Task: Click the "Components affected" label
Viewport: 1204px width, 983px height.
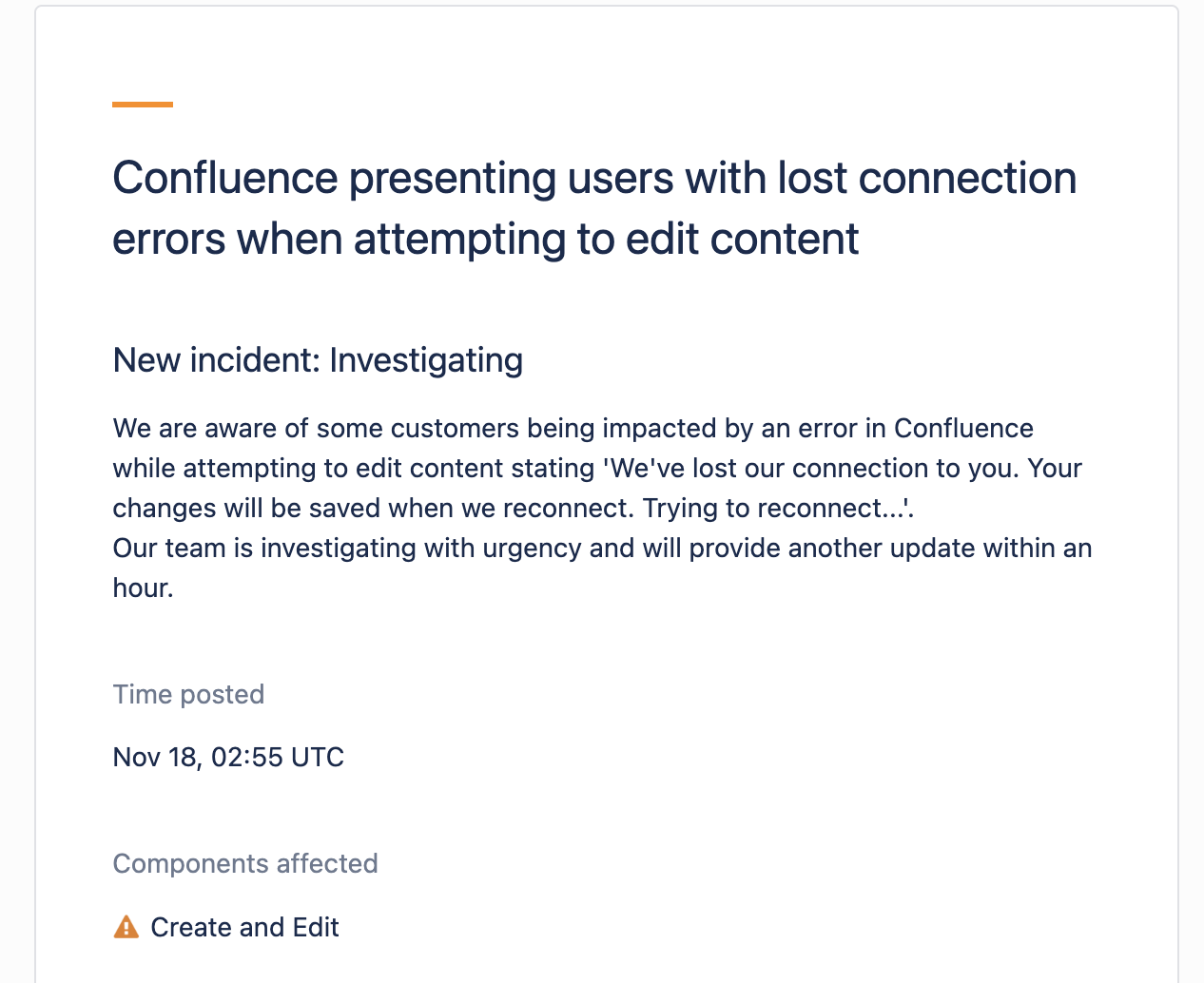Action: (x=245, y=863)
